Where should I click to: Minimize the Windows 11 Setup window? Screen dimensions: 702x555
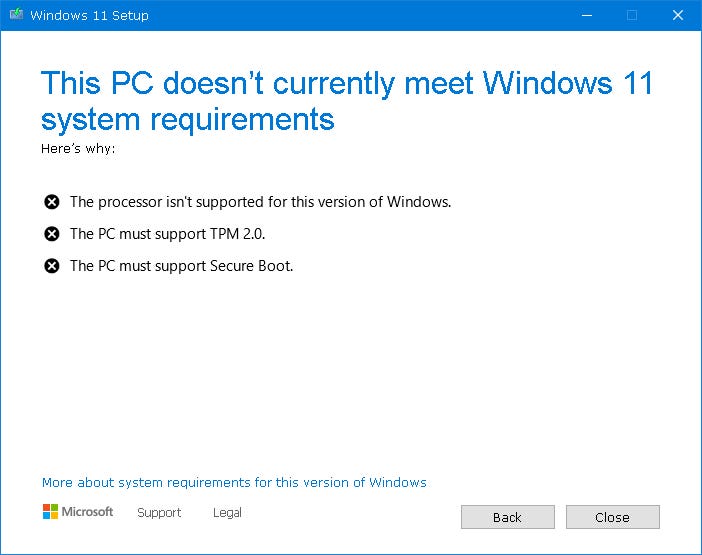585,15
